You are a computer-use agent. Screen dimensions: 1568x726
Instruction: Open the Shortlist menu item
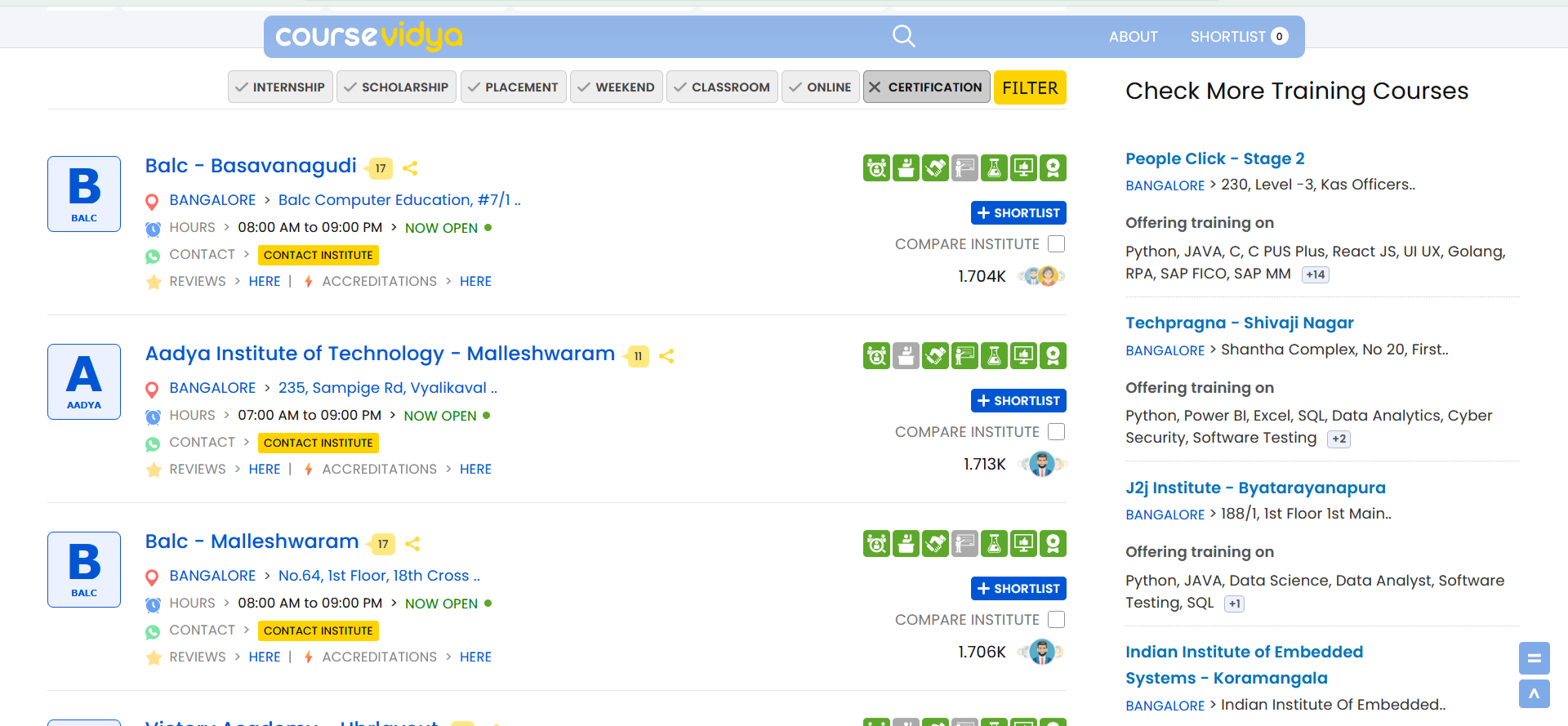tap(1239, 37)
